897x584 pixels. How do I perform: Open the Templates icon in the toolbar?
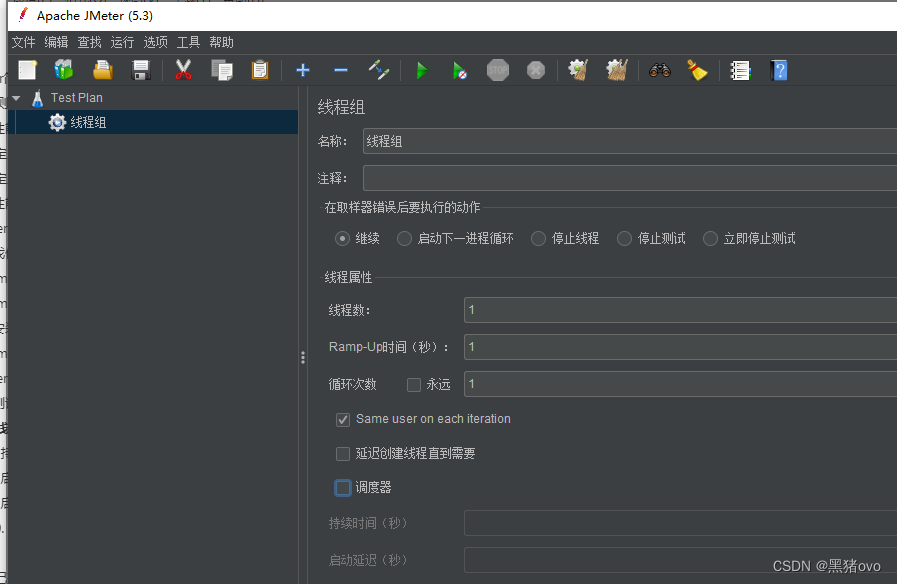tap(64, 70)
